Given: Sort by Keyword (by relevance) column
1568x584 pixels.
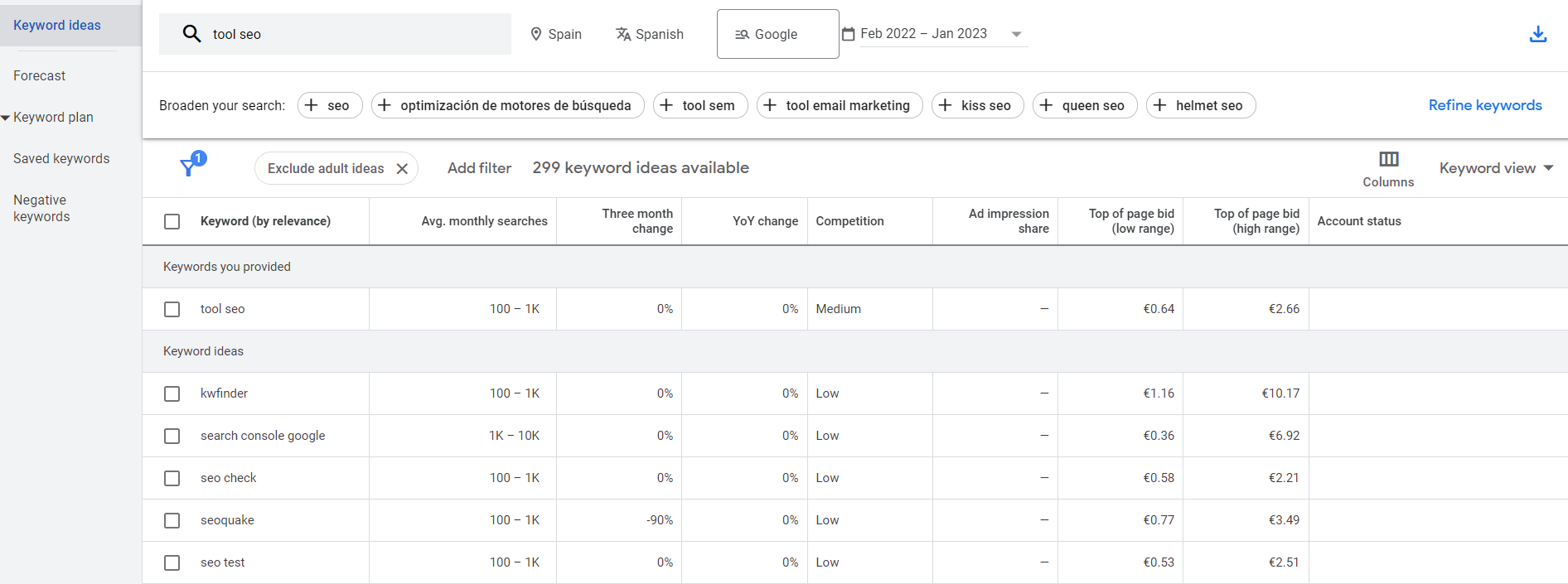Looking at the screenshot, I should point(265,221).
